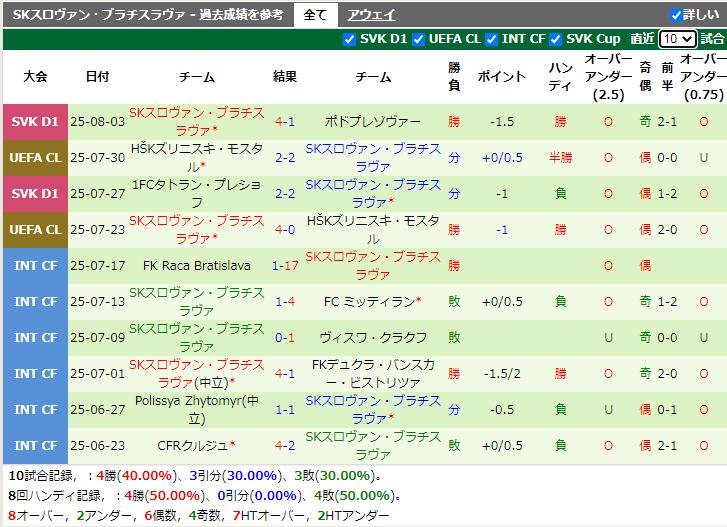Open the 1-4 score vs FC ミッティラン
The height and width of the screenshot is (527, 727).
[x=285, y=302]
